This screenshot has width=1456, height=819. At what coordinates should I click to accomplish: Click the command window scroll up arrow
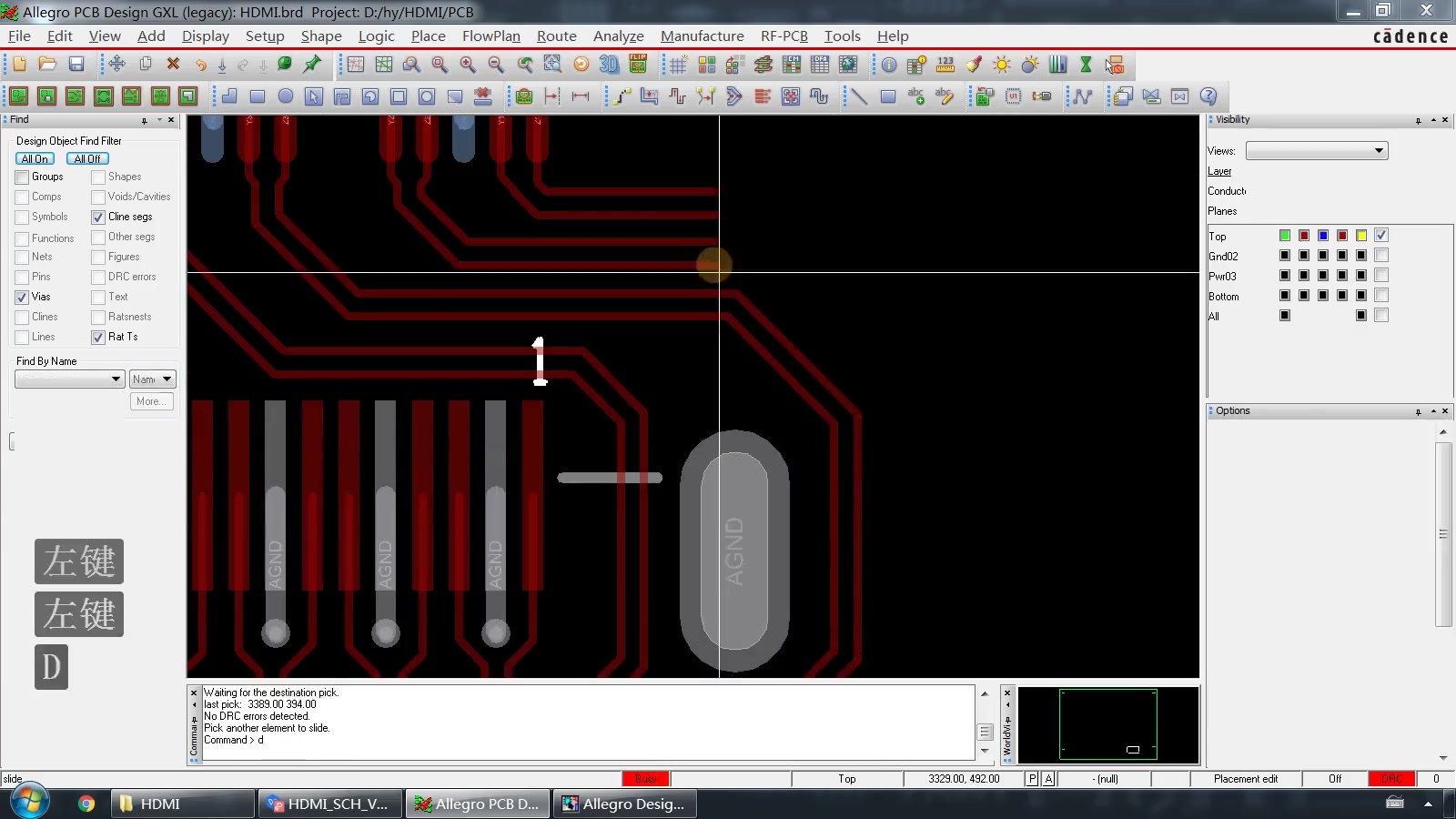coord(984,693)
